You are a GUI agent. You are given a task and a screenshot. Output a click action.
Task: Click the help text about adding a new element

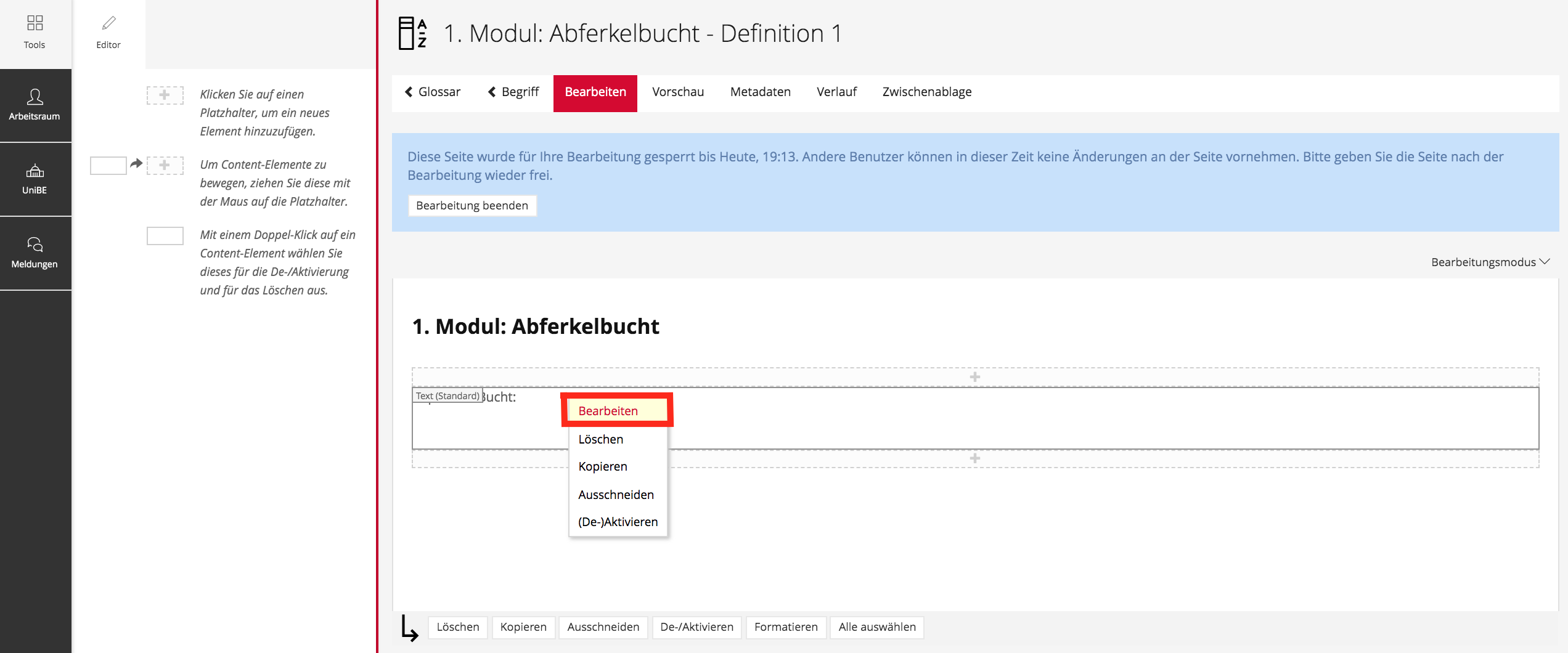click(265, 113)
